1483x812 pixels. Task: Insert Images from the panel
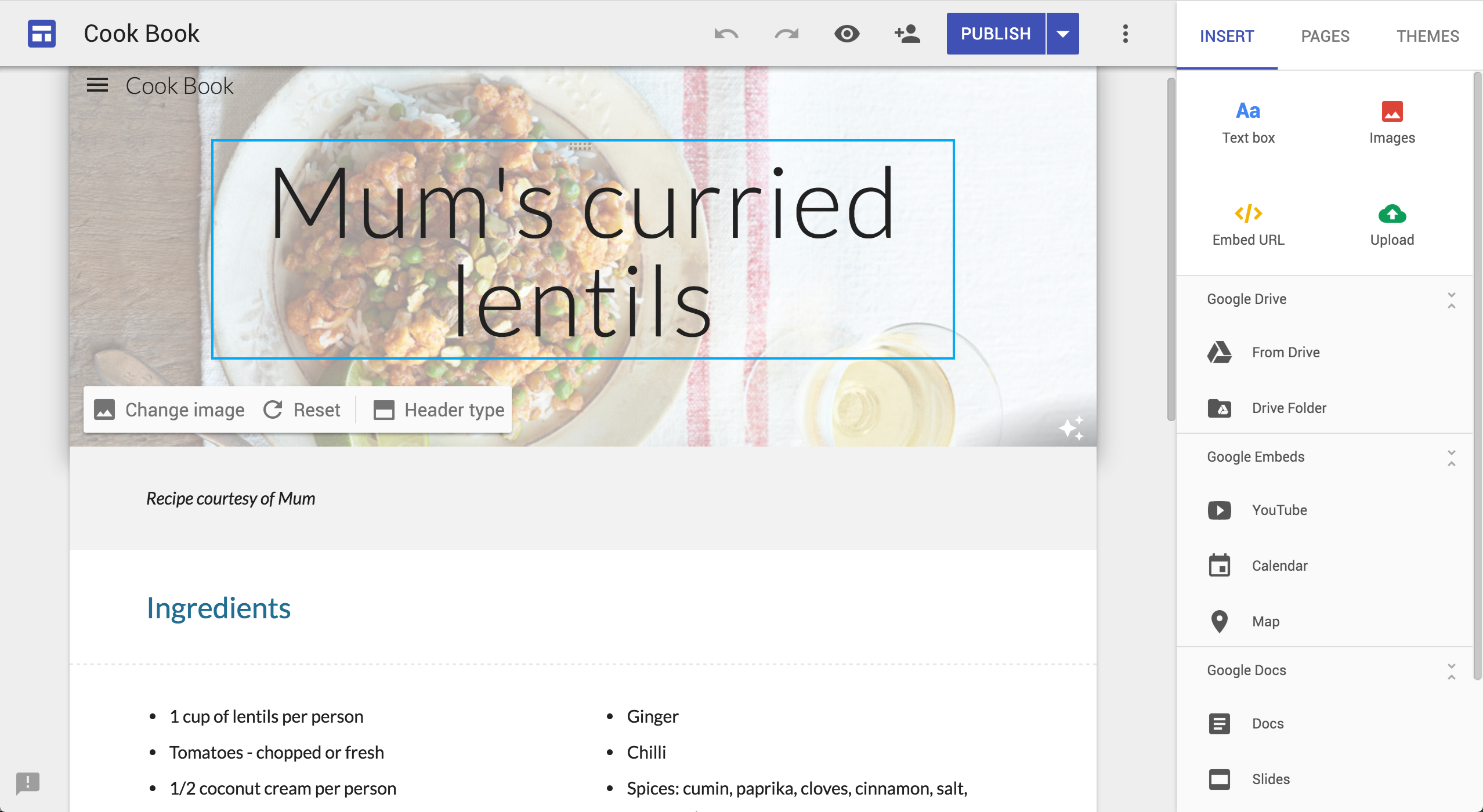1392,122
